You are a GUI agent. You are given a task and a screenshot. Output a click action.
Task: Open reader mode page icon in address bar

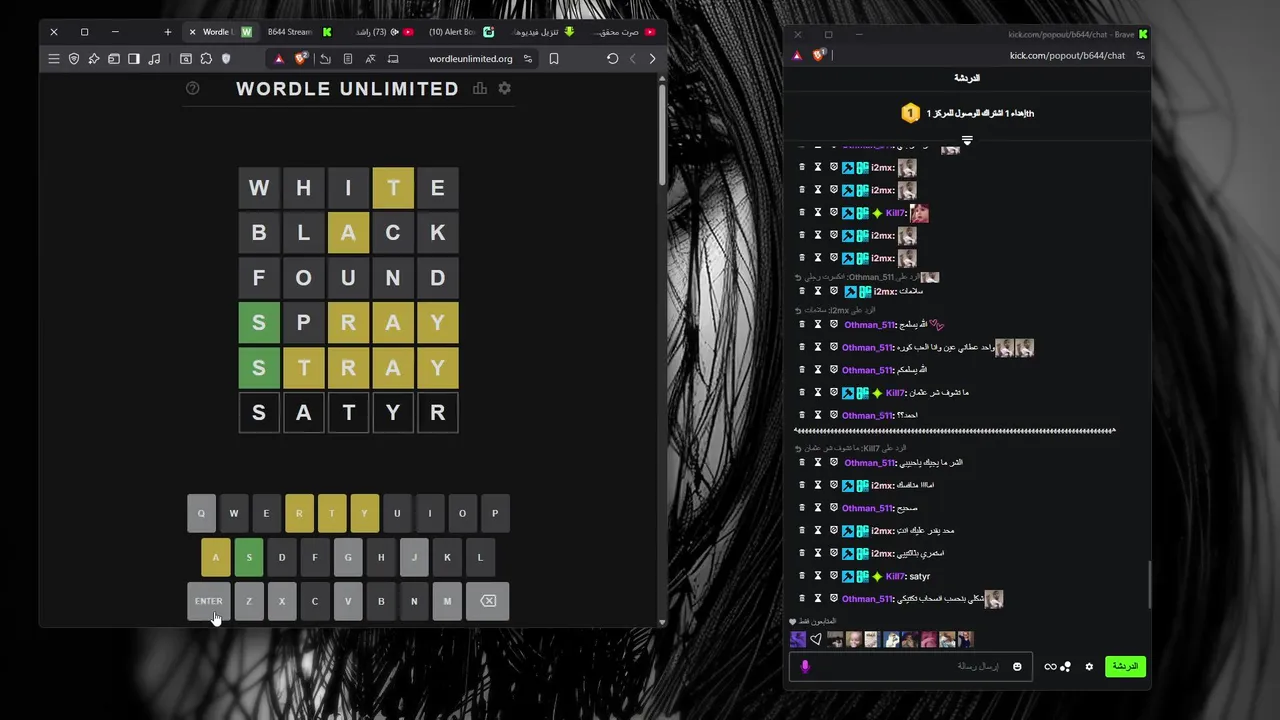click(348, 59)
